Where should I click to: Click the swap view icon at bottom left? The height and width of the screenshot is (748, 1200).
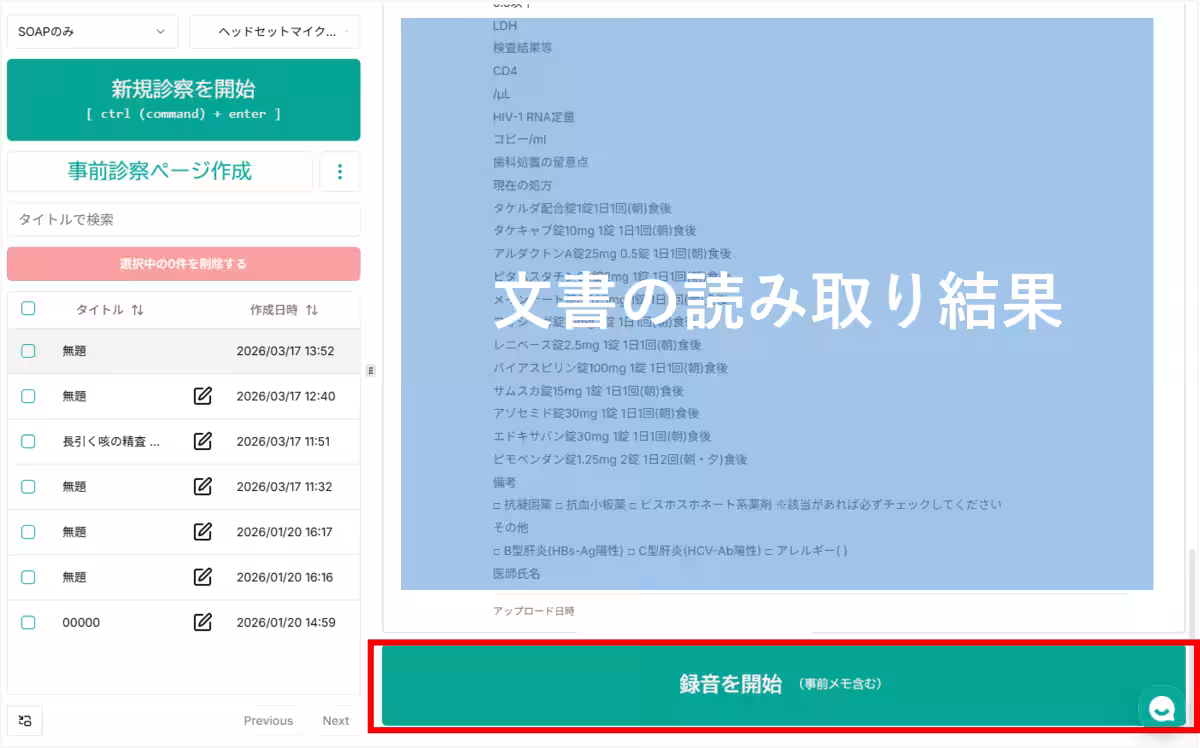pyautogui.click(x=25, y=720)
